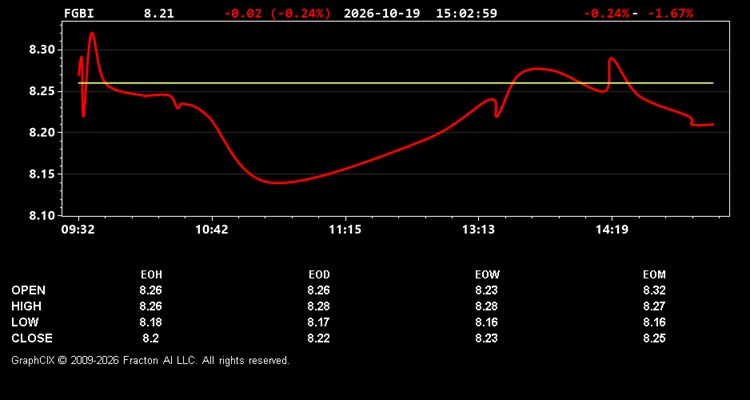Click the 14:19 time axis label
Image resolution: width=750 pixels, height=400 pixels.
[611, 230]
